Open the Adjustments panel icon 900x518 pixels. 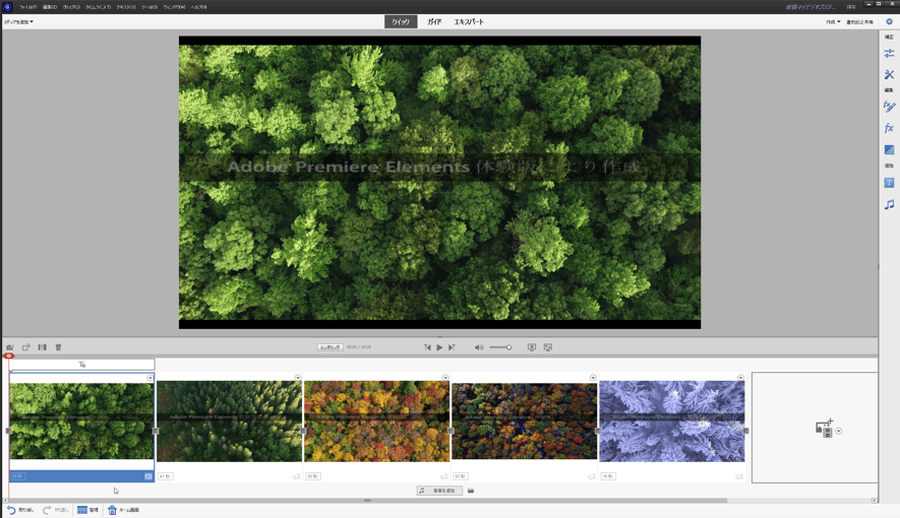click(889, 53)
